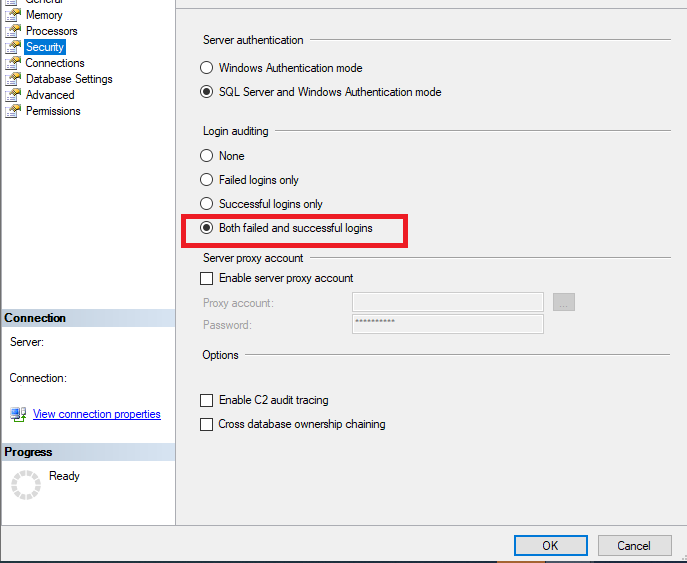Viewport: 687px width, 563px height.
Task: Select the Security page
Action: (45, 47)
